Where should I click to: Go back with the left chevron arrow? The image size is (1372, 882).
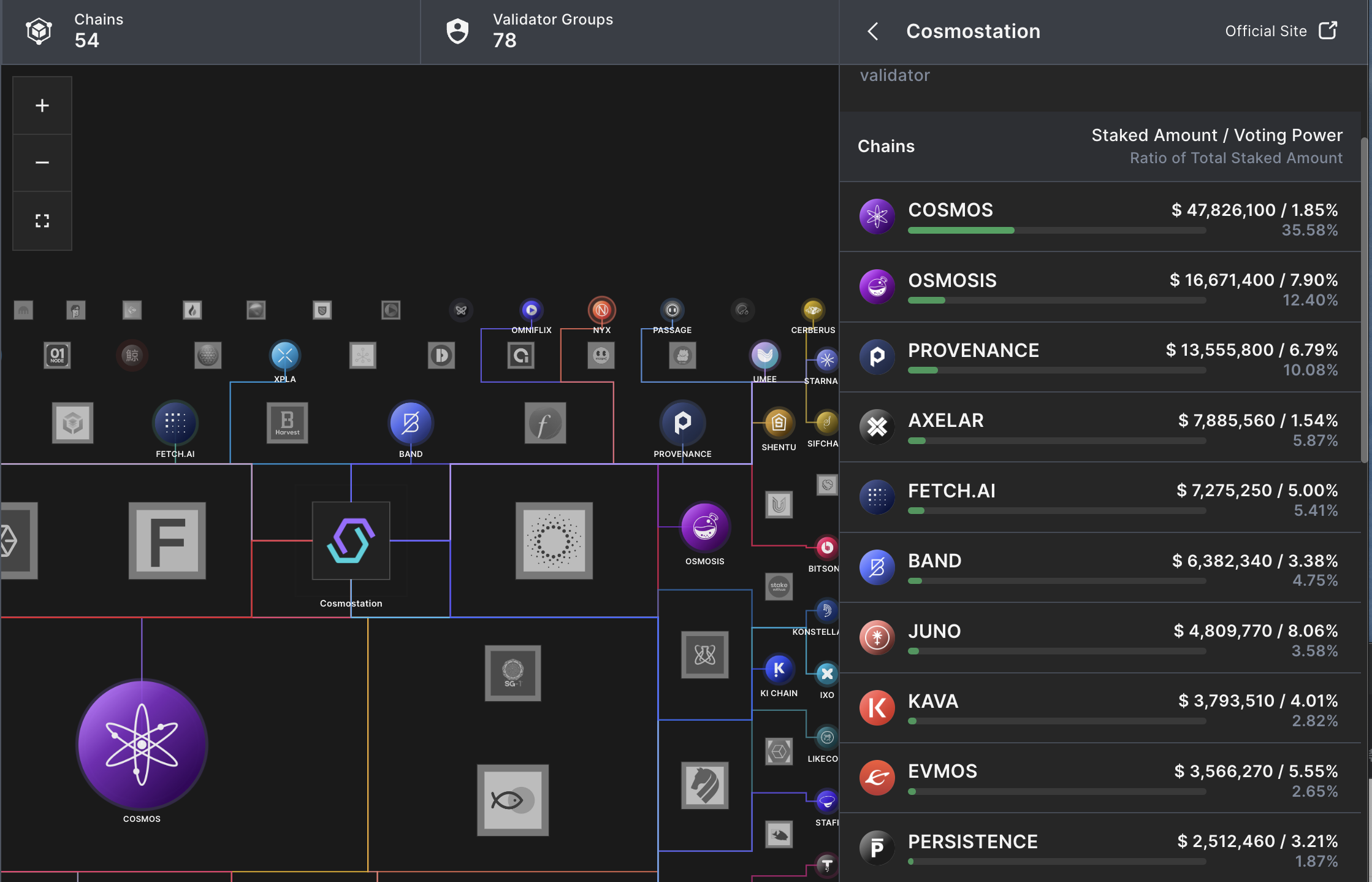(x=874, y=31)
